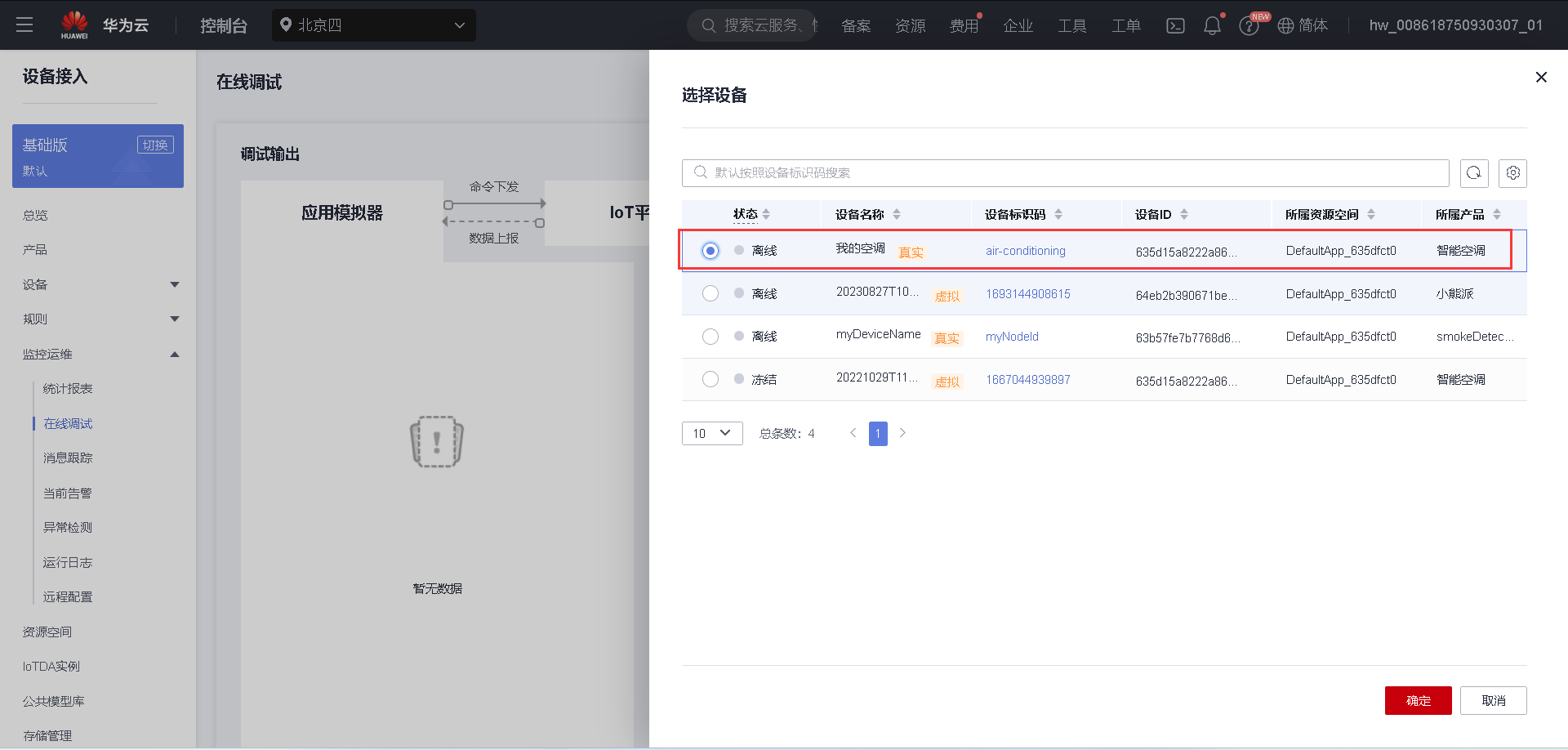1568x750 pixels.
Task: Open the top bar cloud service search
Action: 751,25
